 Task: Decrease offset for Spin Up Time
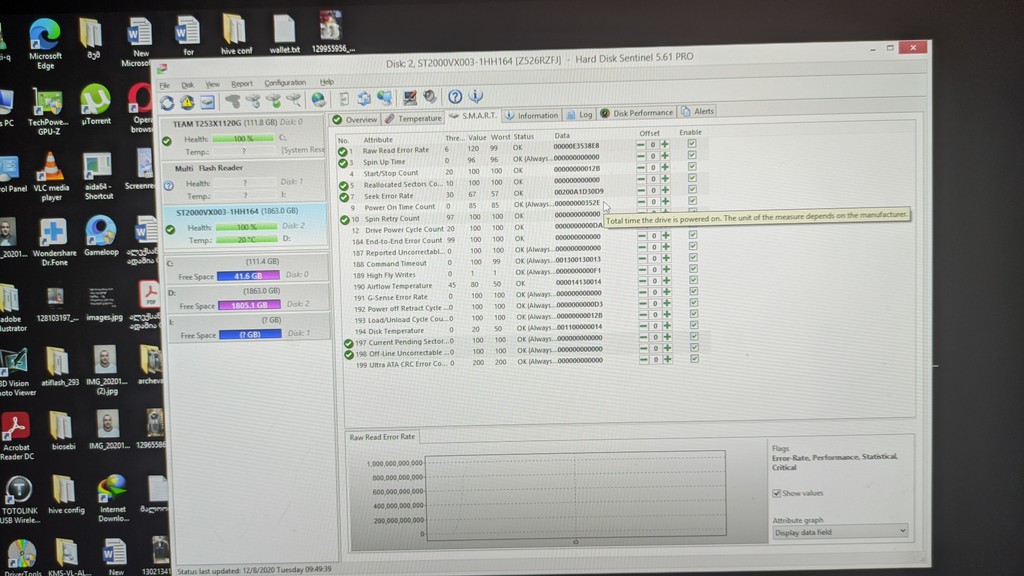[x=640, y=156]
